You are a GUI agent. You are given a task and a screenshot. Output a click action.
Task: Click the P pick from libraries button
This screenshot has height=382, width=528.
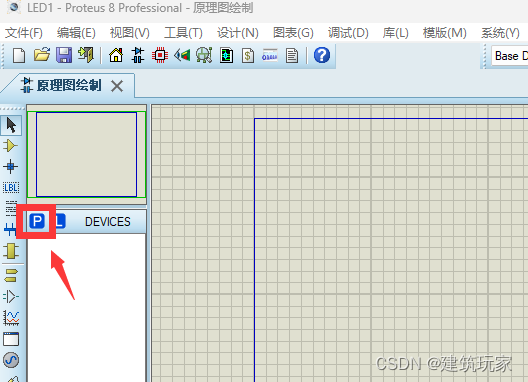point(37,221)
